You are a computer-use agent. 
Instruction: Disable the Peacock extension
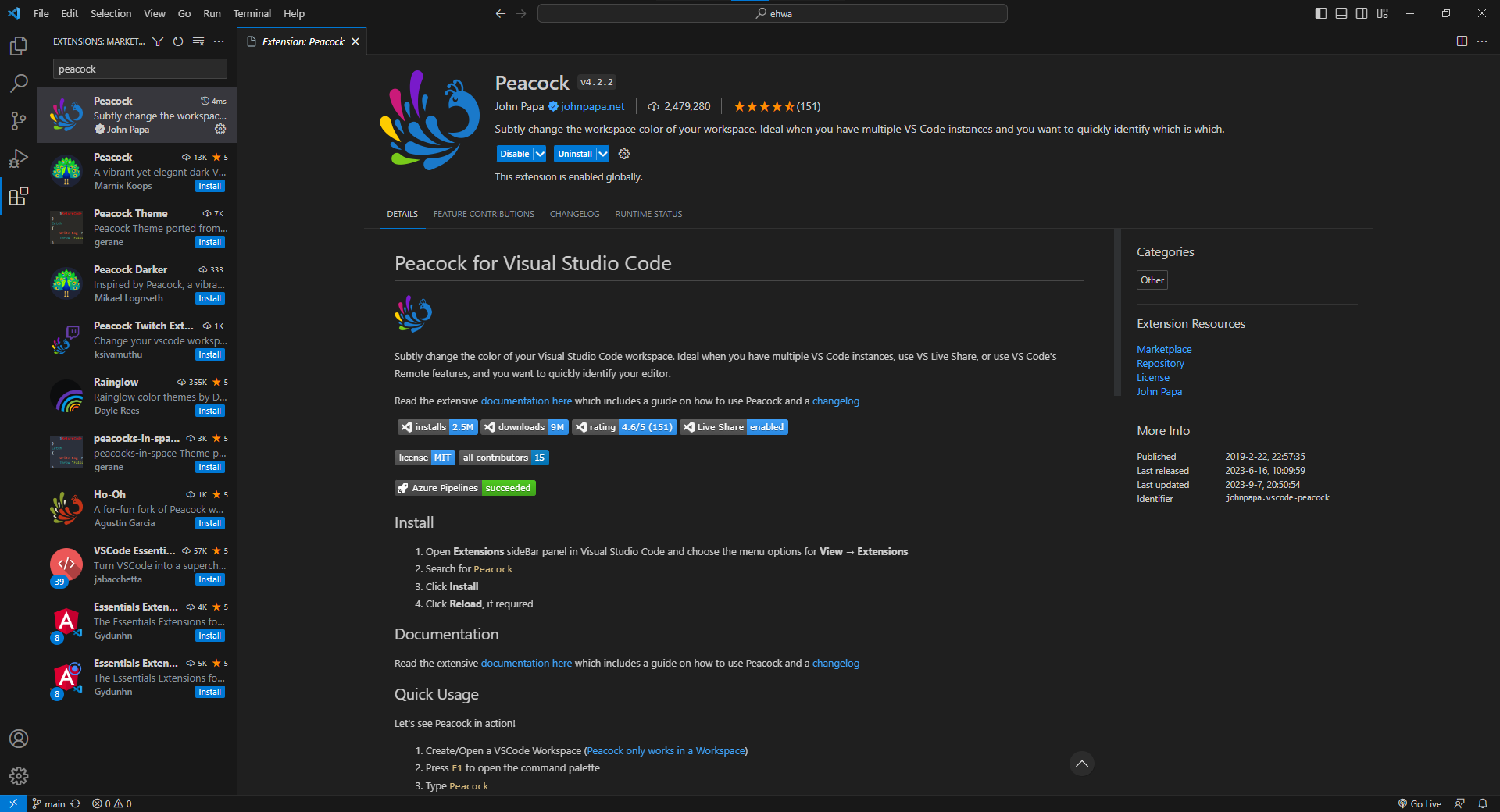pos(515,154)
